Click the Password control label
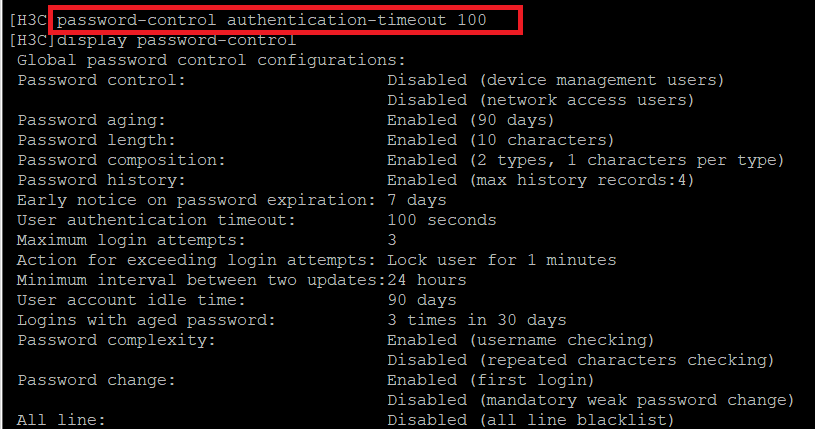 click(x=101, y=80)
